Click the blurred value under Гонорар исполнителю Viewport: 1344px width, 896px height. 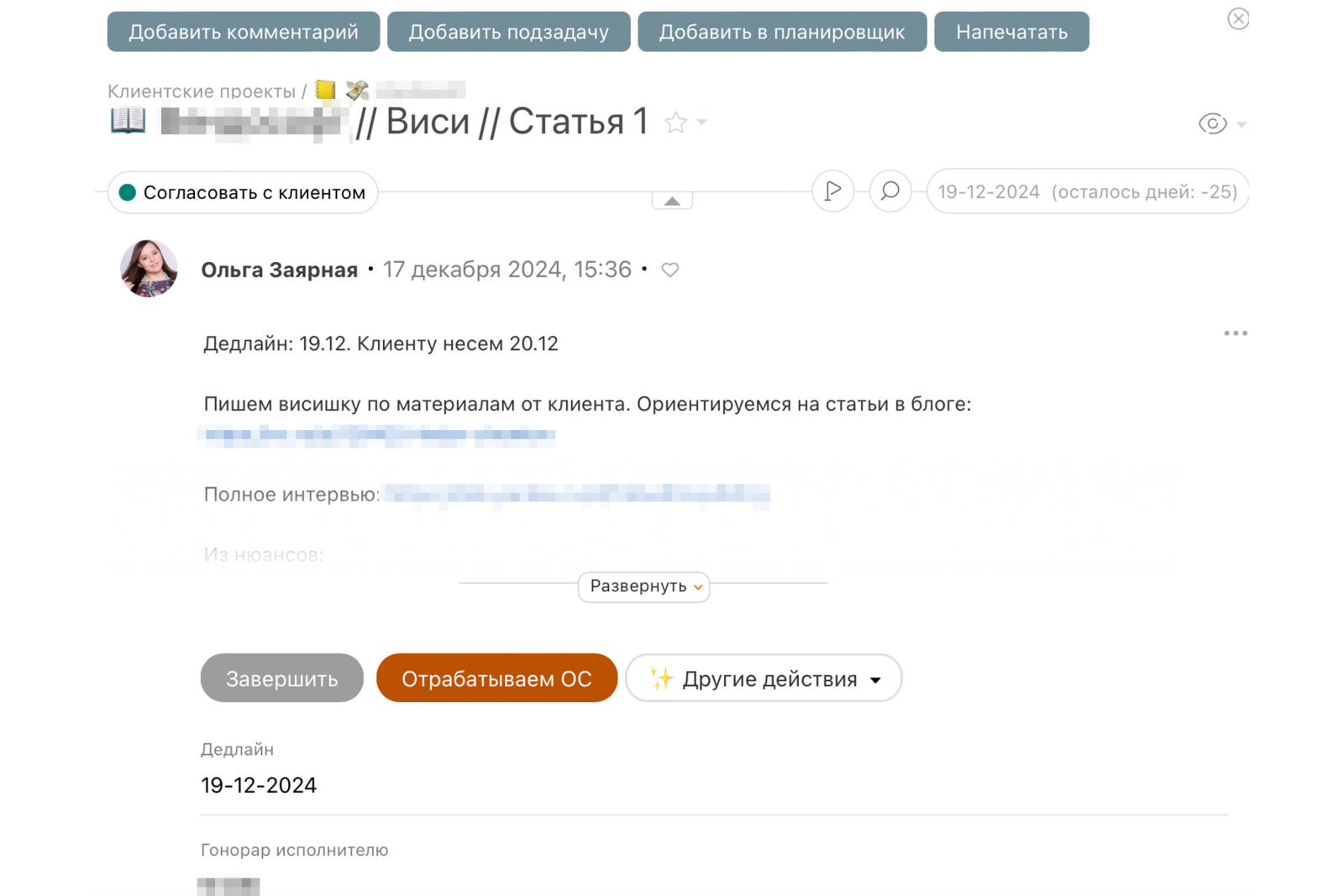click(x=228, y=885)
